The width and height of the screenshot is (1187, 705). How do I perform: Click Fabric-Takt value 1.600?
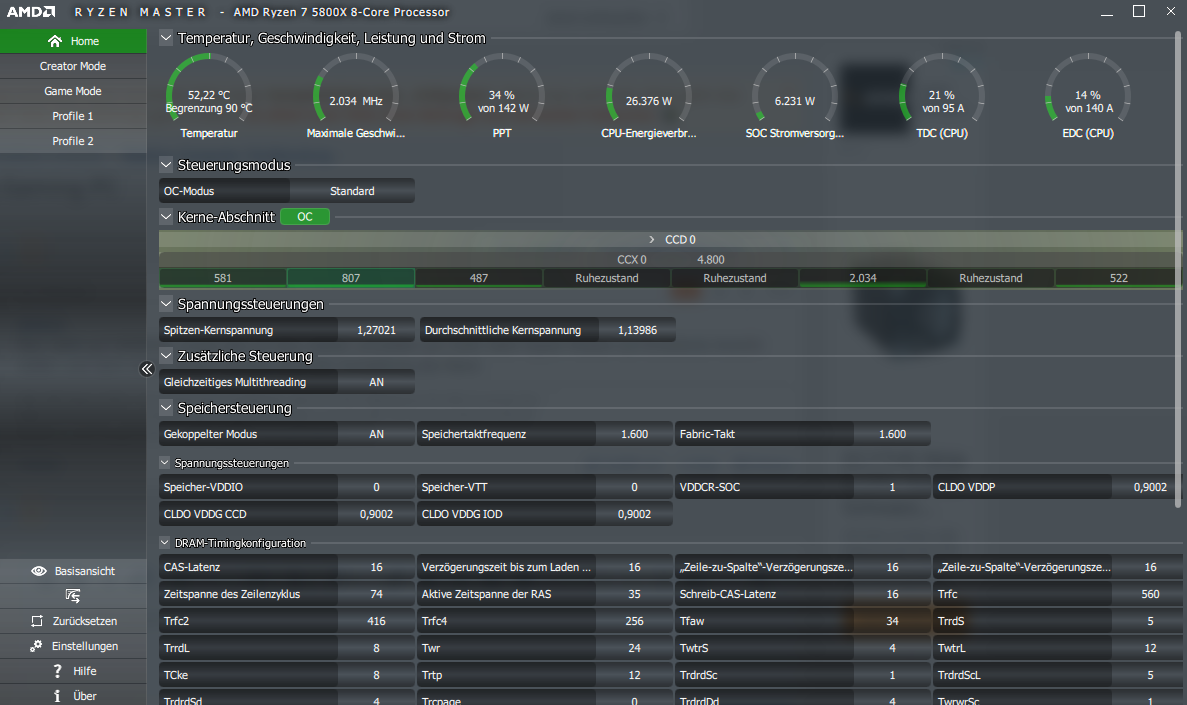click(893, 434)
